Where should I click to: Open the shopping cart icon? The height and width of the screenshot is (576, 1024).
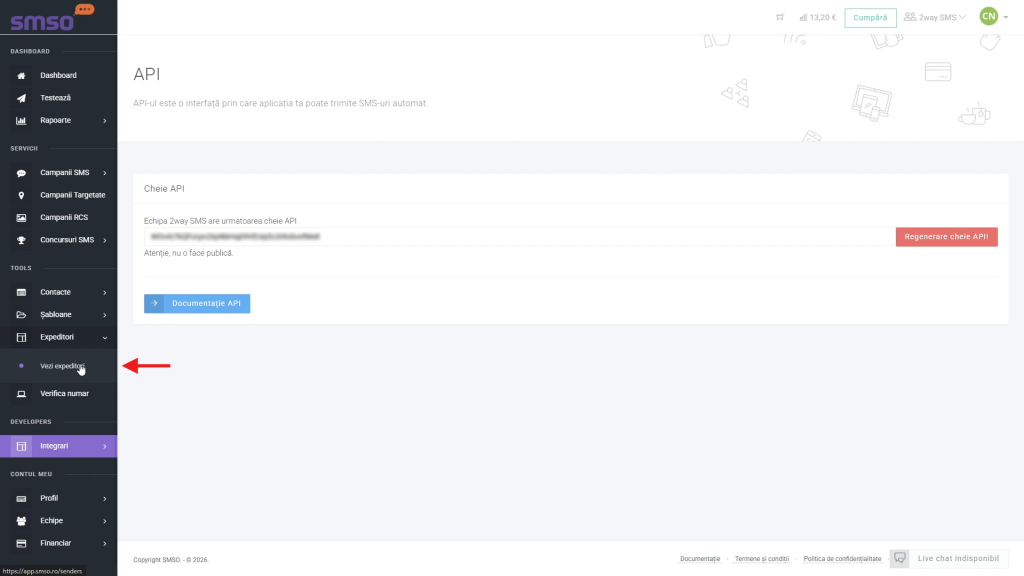pyautogui.click(x=780, y=18)
